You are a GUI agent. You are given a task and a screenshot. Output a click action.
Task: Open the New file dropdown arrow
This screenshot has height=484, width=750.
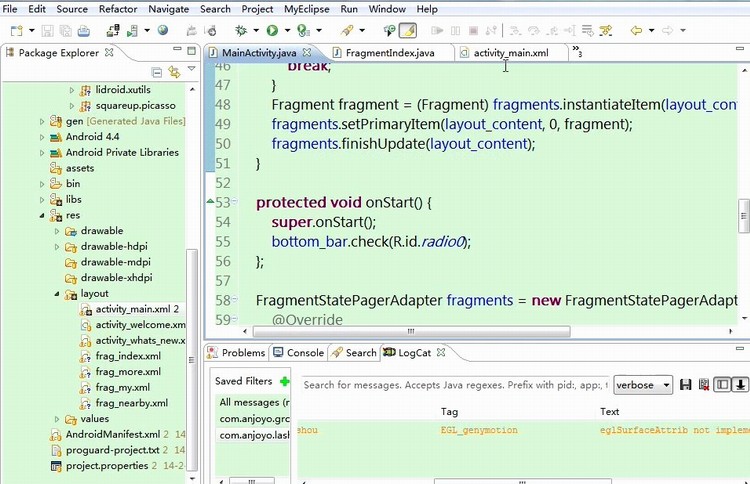[32, 31]
